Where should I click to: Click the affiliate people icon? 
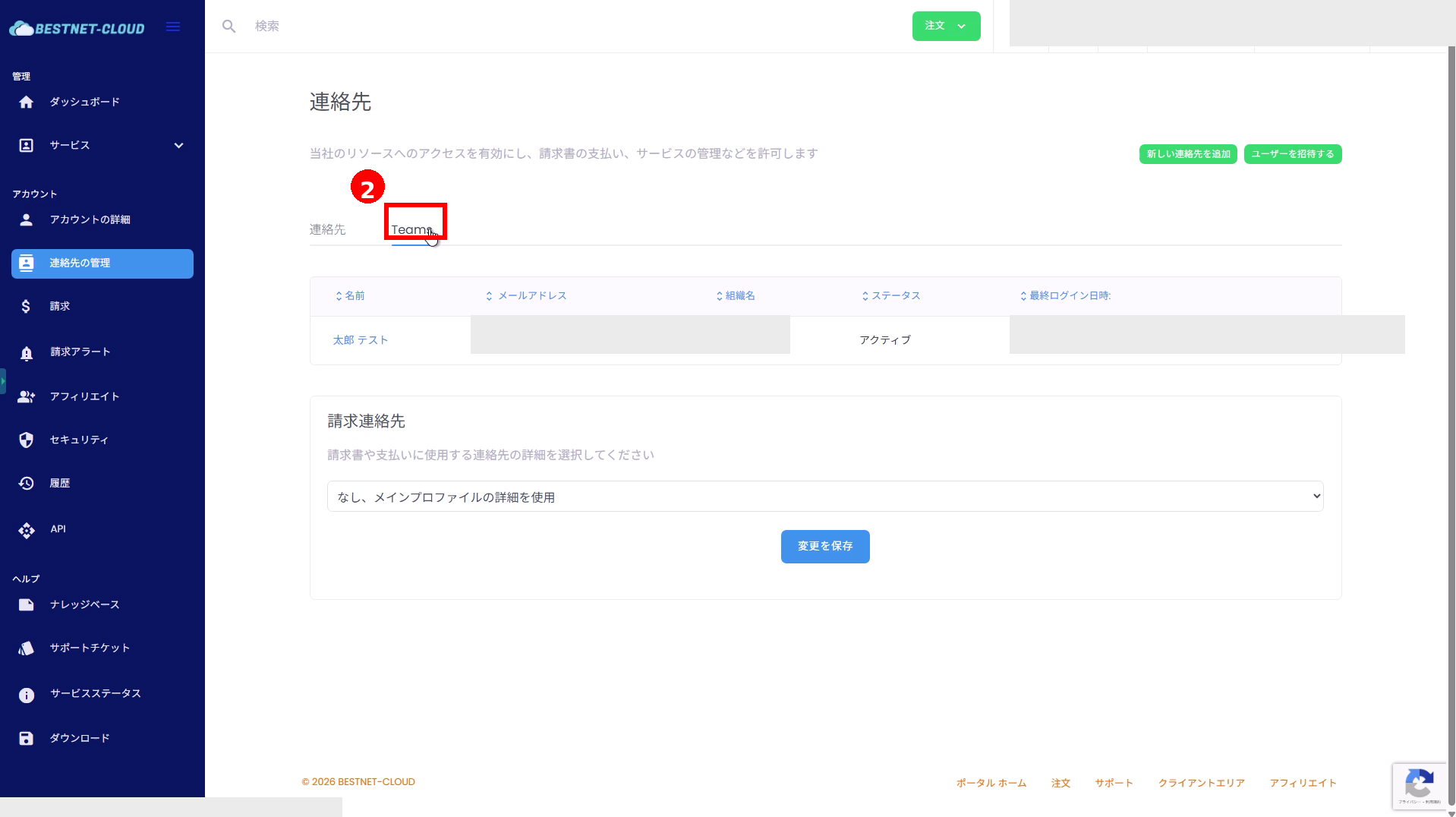pyautogui.click(x=27, y=396)
